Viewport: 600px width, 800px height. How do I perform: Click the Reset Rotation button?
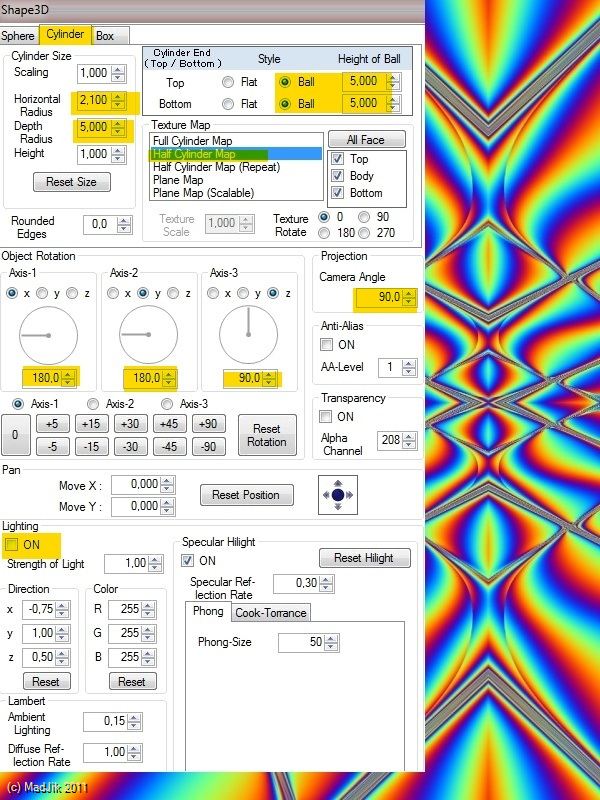click(267, 435)
